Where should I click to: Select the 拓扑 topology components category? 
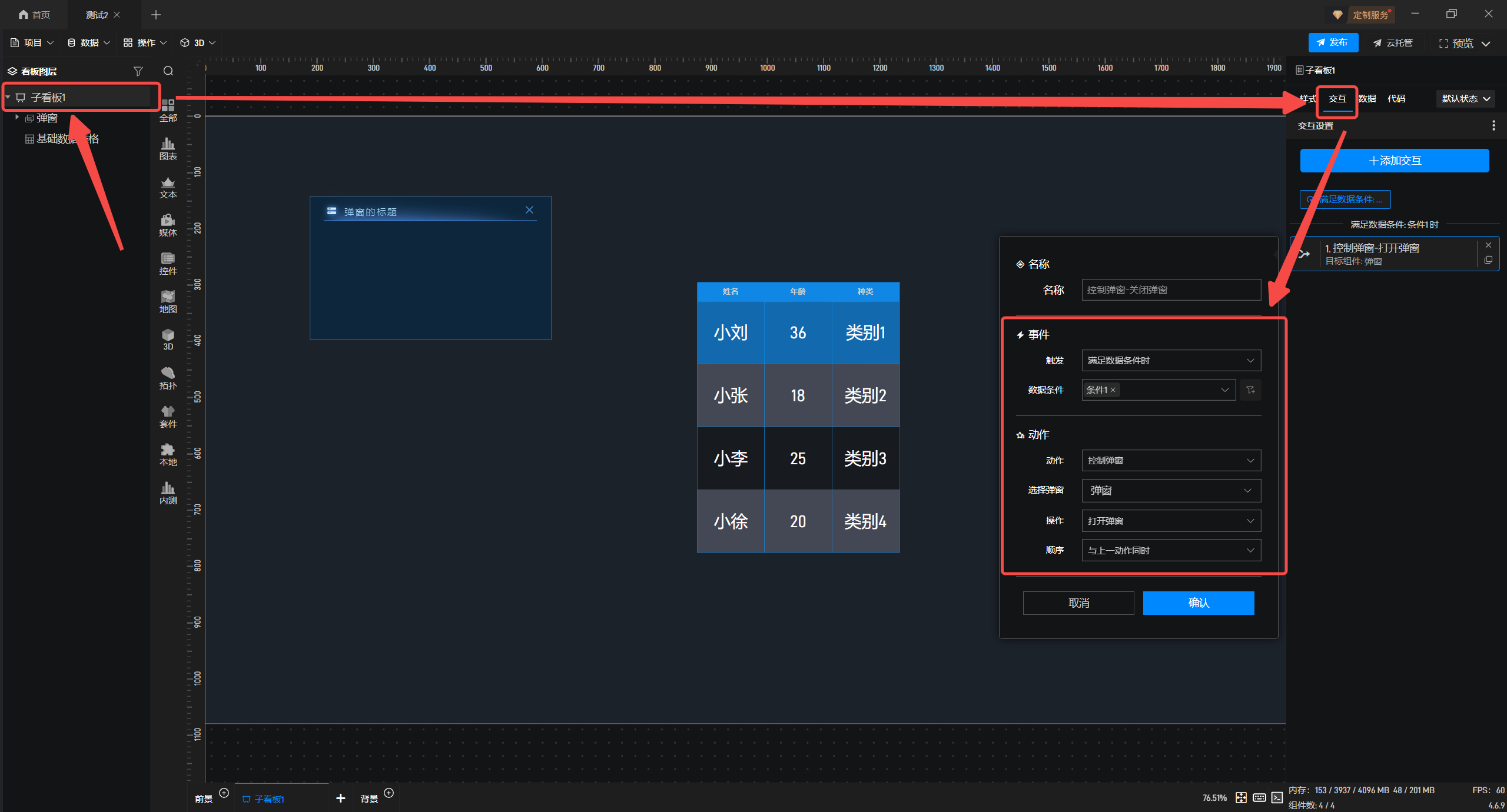click(168, 378)
